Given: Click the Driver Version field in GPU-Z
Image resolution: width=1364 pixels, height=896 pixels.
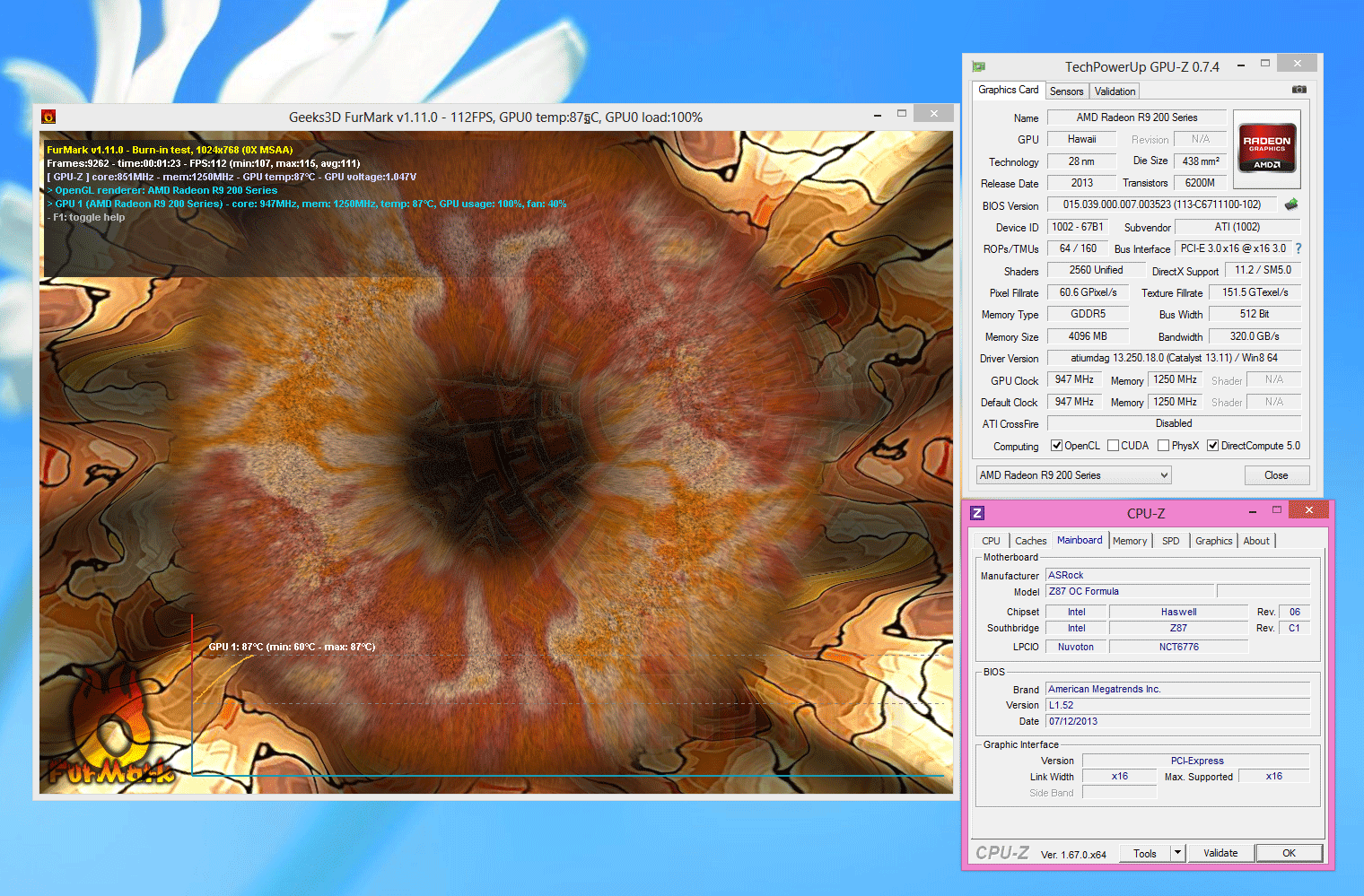Looking at the screenshot, I should 1174,358.
